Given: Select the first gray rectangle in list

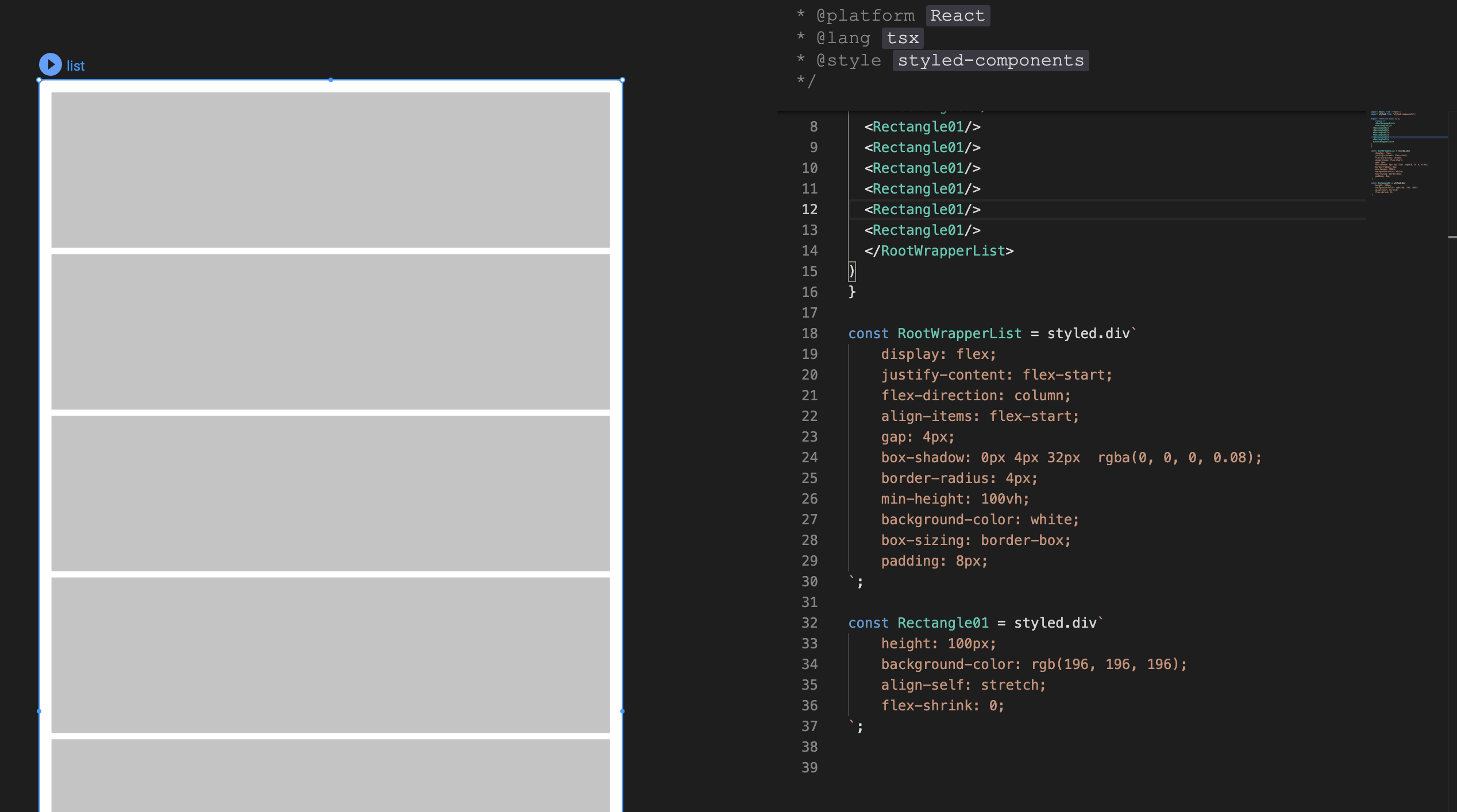Looking at the screenshot, I should (x=330, y=170).
